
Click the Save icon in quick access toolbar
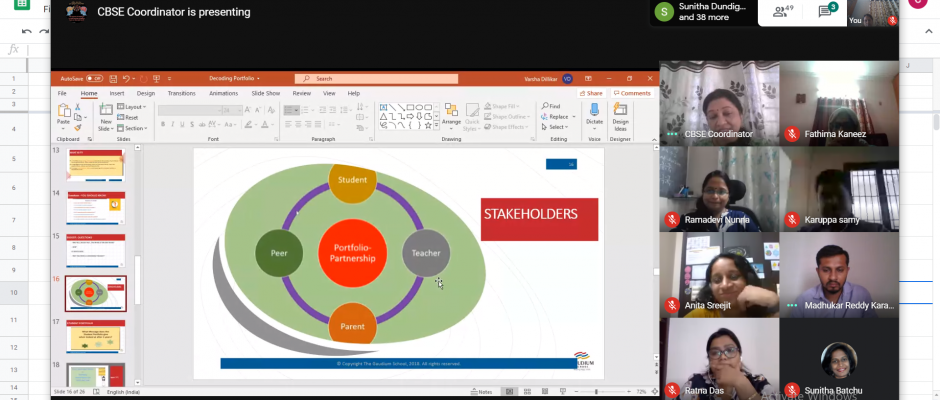(x=113, y=79)
